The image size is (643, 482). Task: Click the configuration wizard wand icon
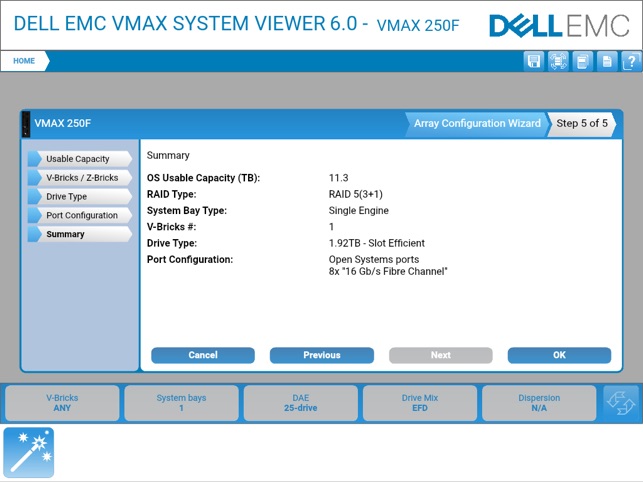pyautogui.click(x=29, y=452)
